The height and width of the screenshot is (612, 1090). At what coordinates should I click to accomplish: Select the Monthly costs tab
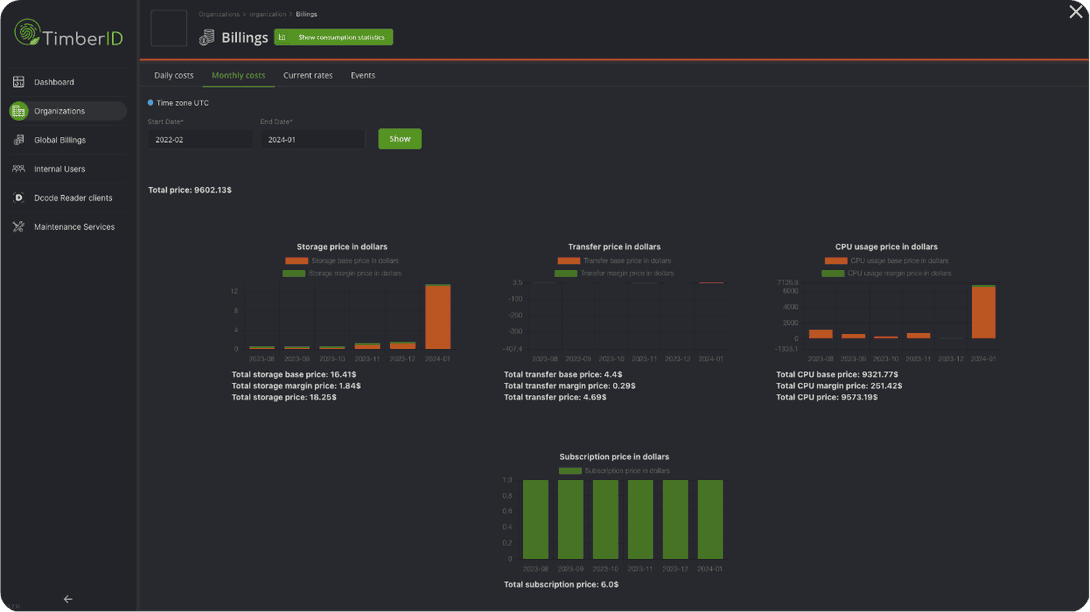coord(238,75)
